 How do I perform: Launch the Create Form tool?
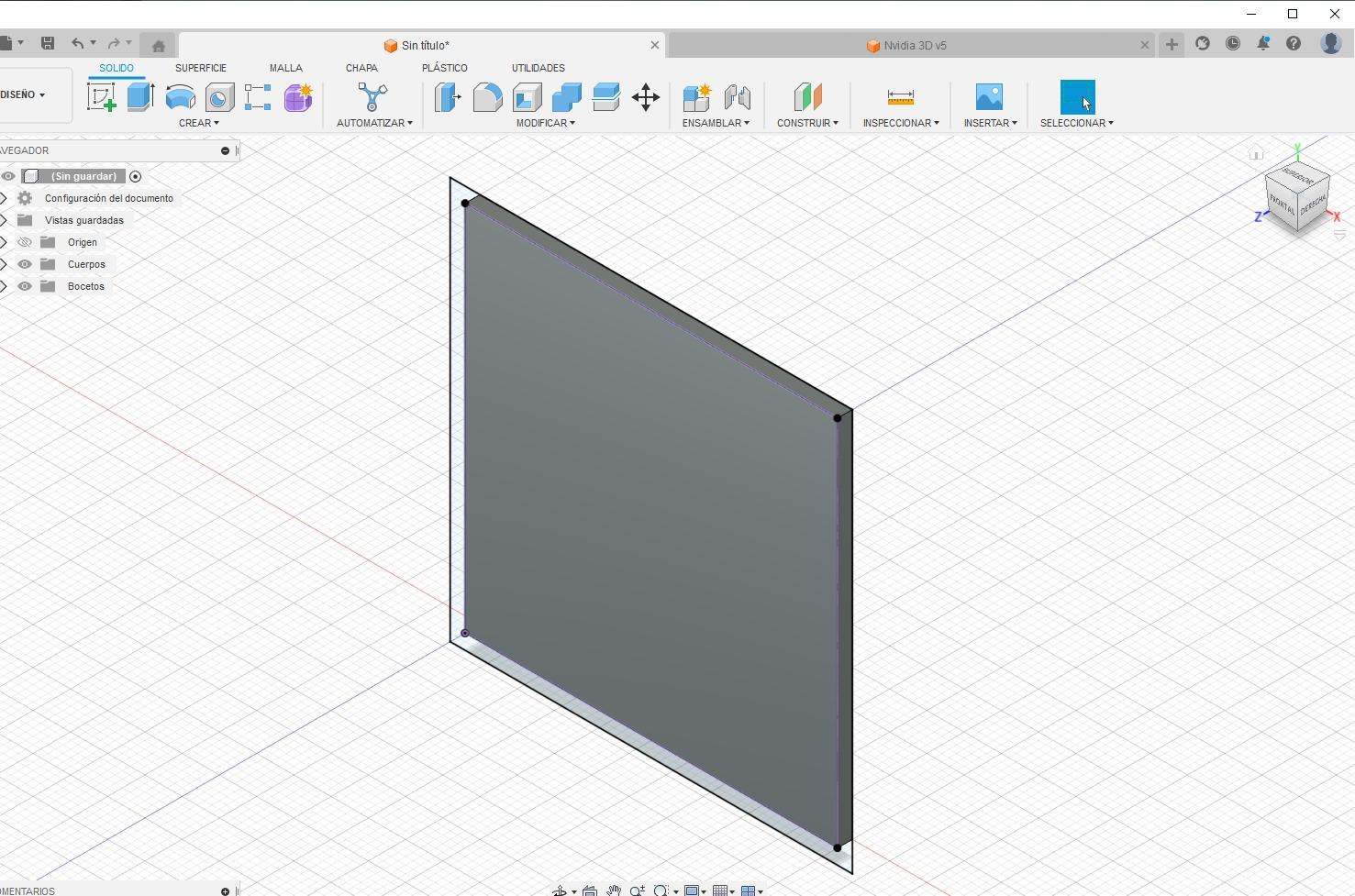coord(298,97)
